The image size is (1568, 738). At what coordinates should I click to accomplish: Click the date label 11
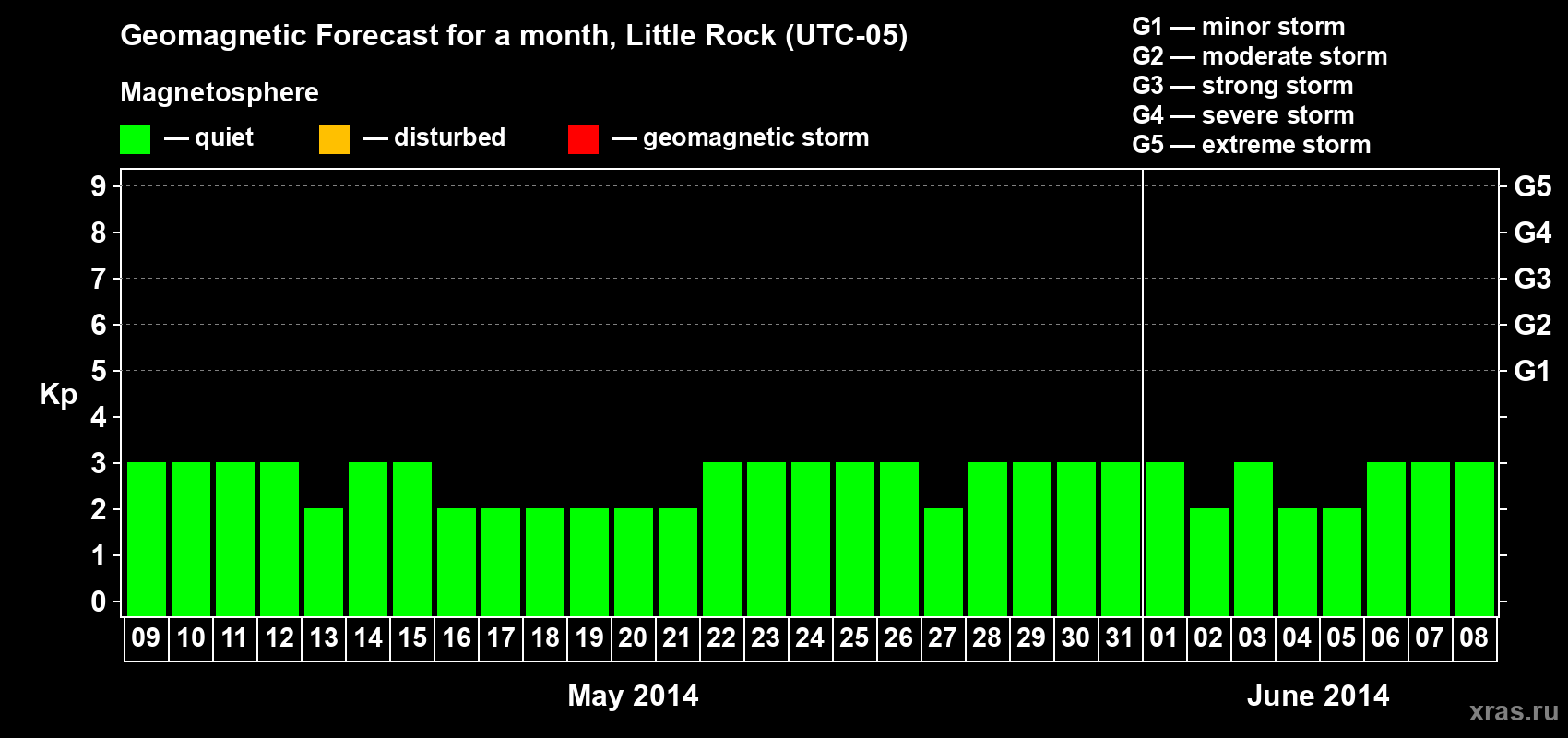234,638
